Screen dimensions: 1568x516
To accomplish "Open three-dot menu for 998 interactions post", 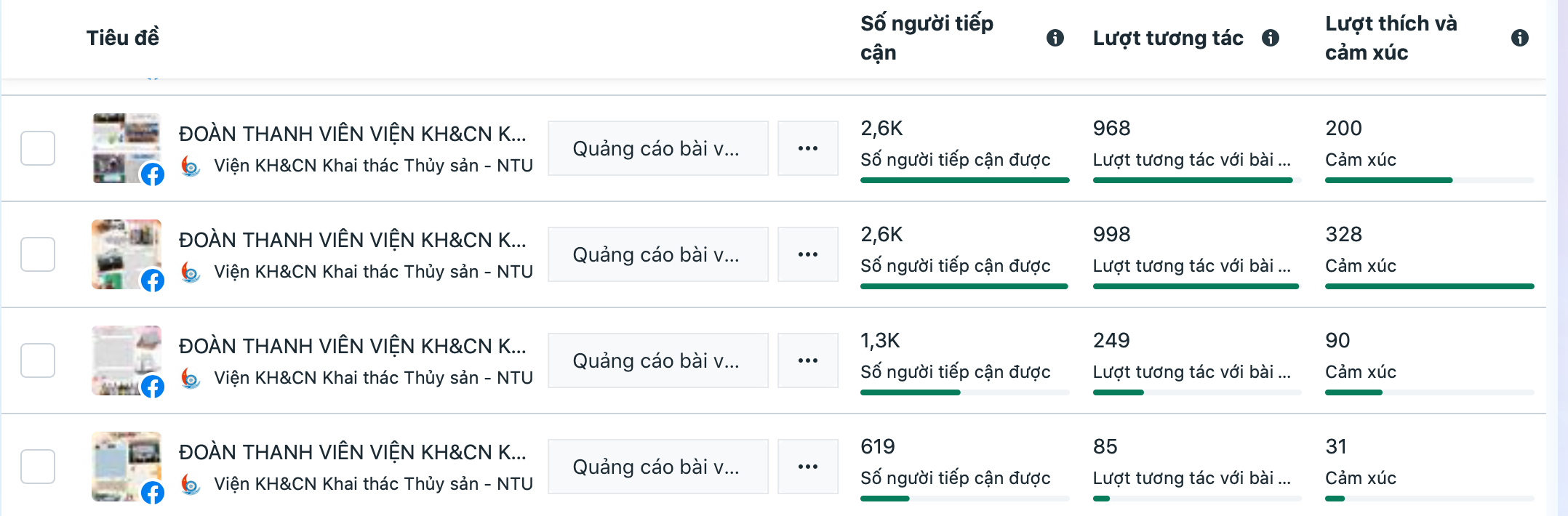I will point(807,254).
